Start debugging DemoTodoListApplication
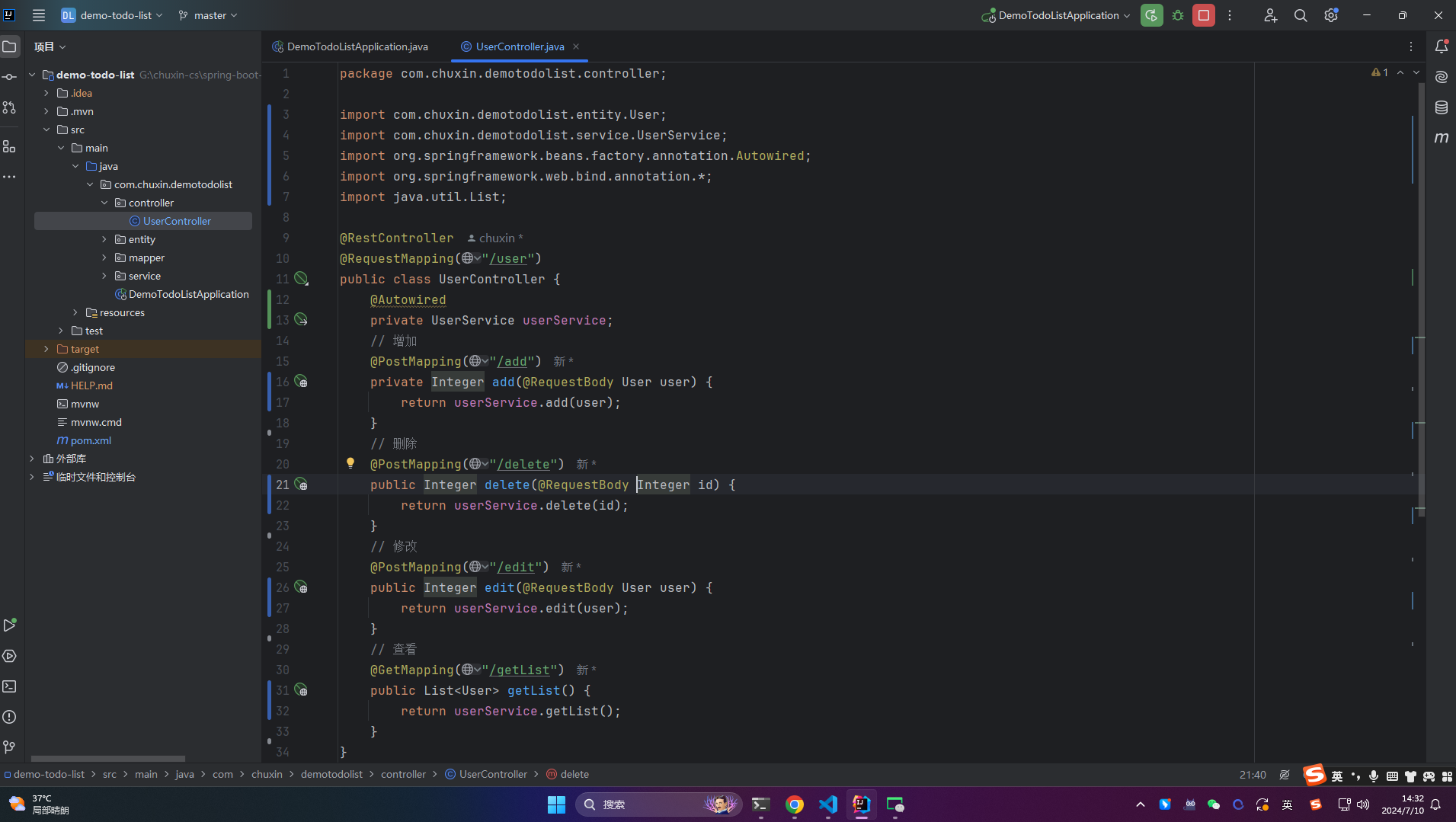Viewport: 1456px width, 822px height. coord(1178,15)
